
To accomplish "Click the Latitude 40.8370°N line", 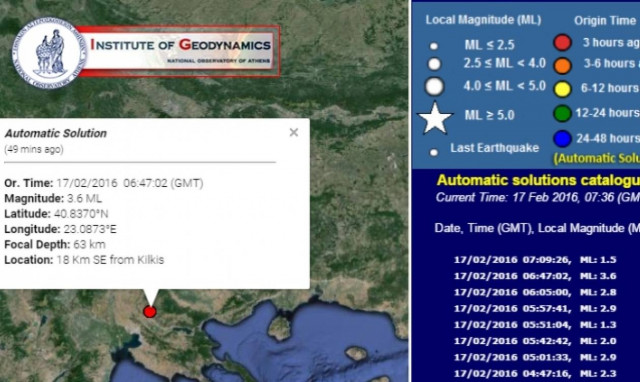I will (56, 214).
